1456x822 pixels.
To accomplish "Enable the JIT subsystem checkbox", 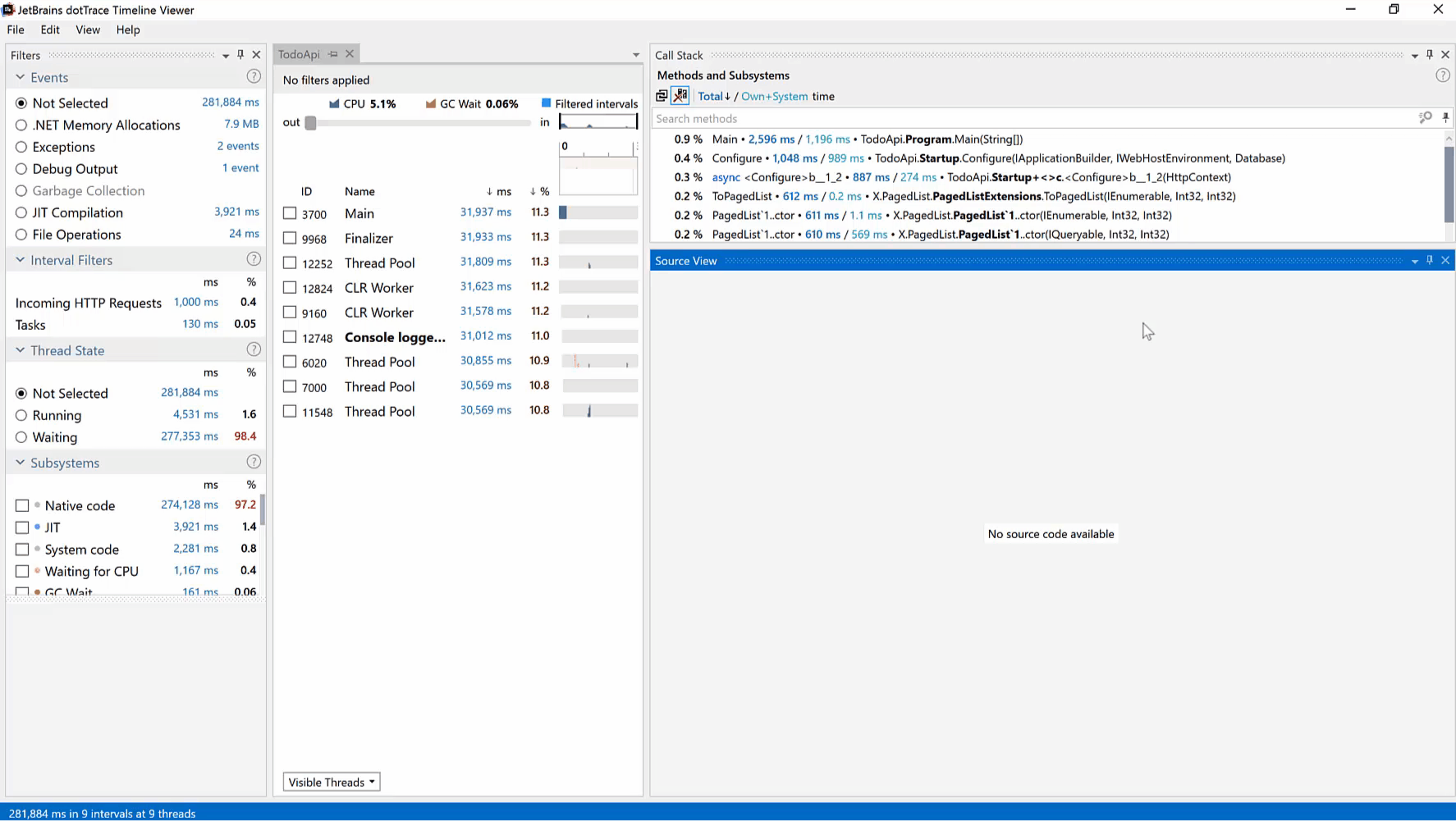I will 22,527.
